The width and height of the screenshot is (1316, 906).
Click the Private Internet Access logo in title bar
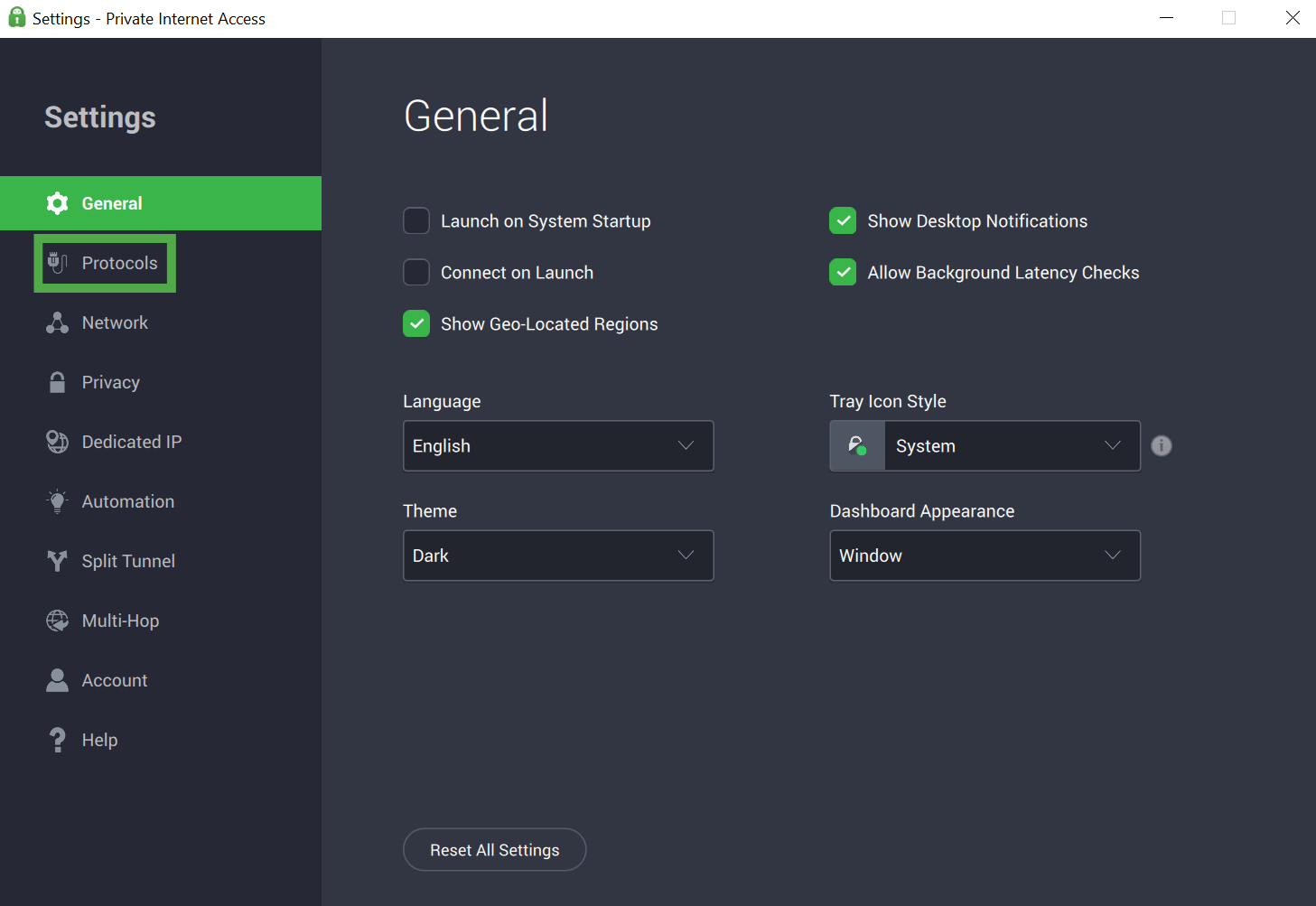[x=16, y=18]
